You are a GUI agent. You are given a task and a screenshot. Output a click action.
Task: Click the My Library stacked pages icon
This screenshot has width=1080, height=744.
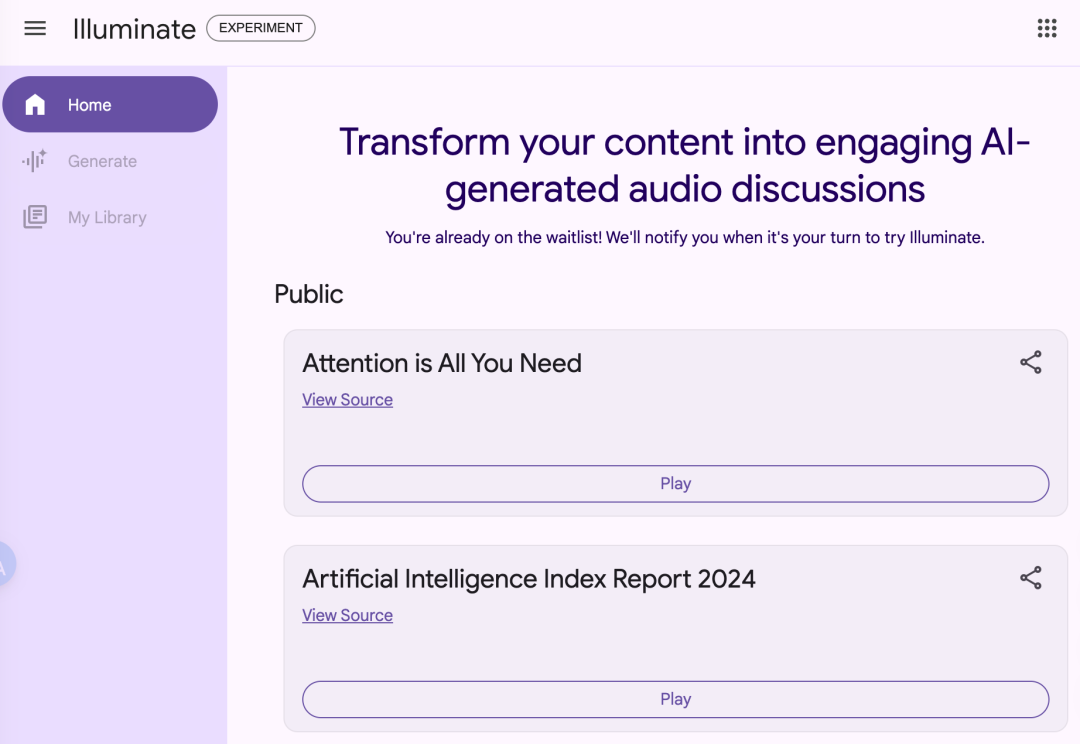tap(35, 217)
